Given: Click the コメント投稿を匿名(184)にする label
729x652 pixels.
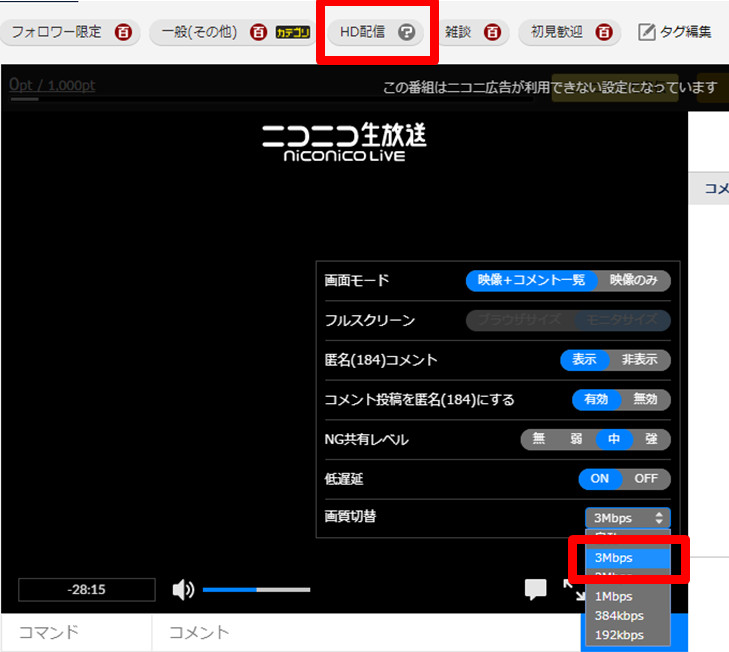Looking at the screenshot, I should coord(419,399).
